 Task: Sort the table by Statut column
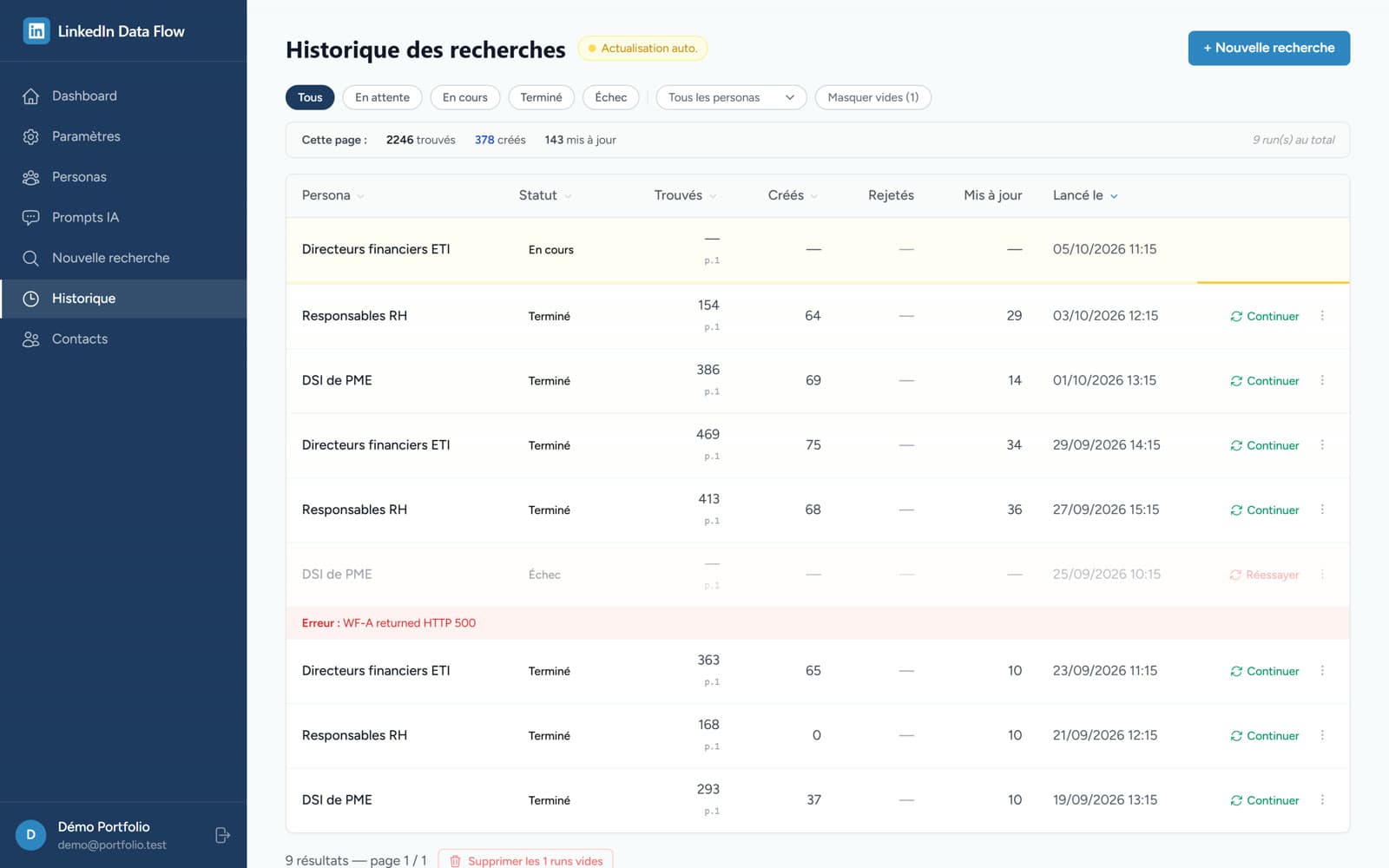pyautogui.click(x=545, y=195)
